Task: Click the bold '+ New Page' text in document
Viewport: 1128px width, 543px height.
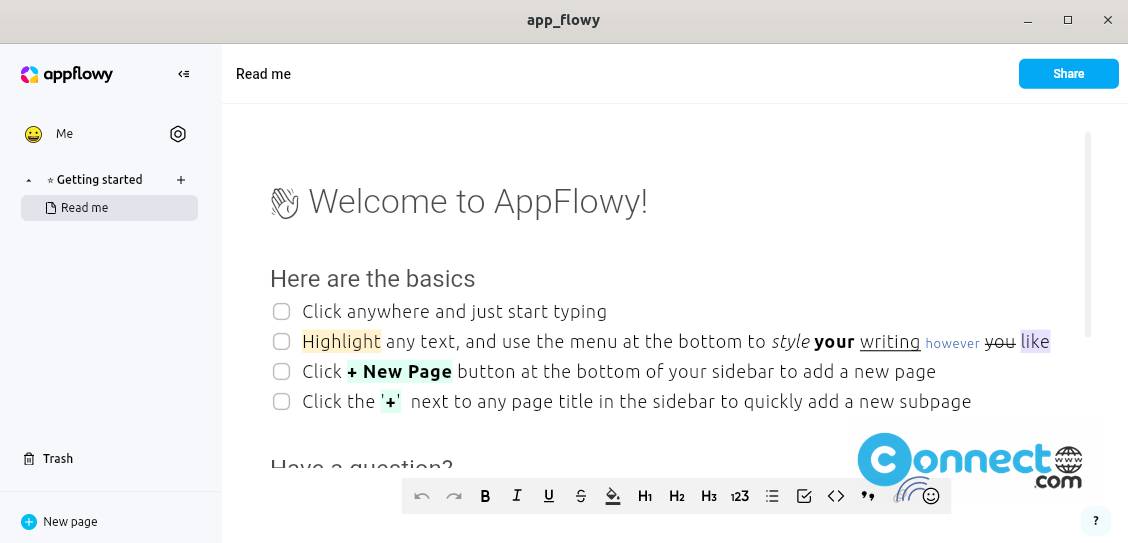Action: pyautogui.click(x=399, y=372)
